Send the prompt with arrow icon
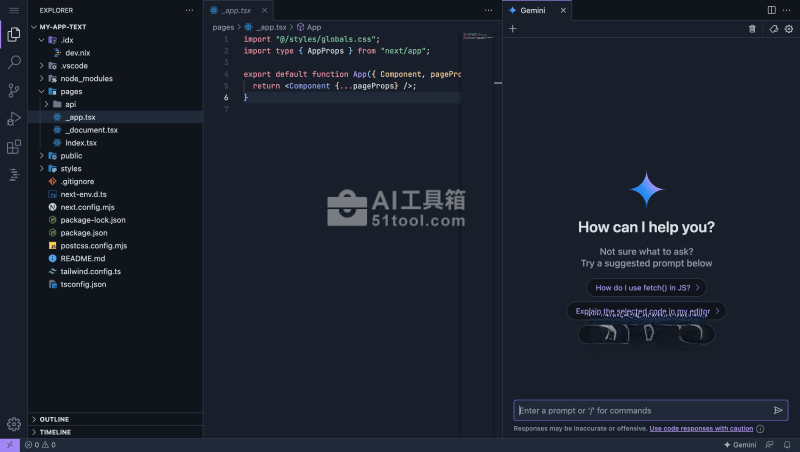The image size is (800, 452). click(x=778, y=410)
